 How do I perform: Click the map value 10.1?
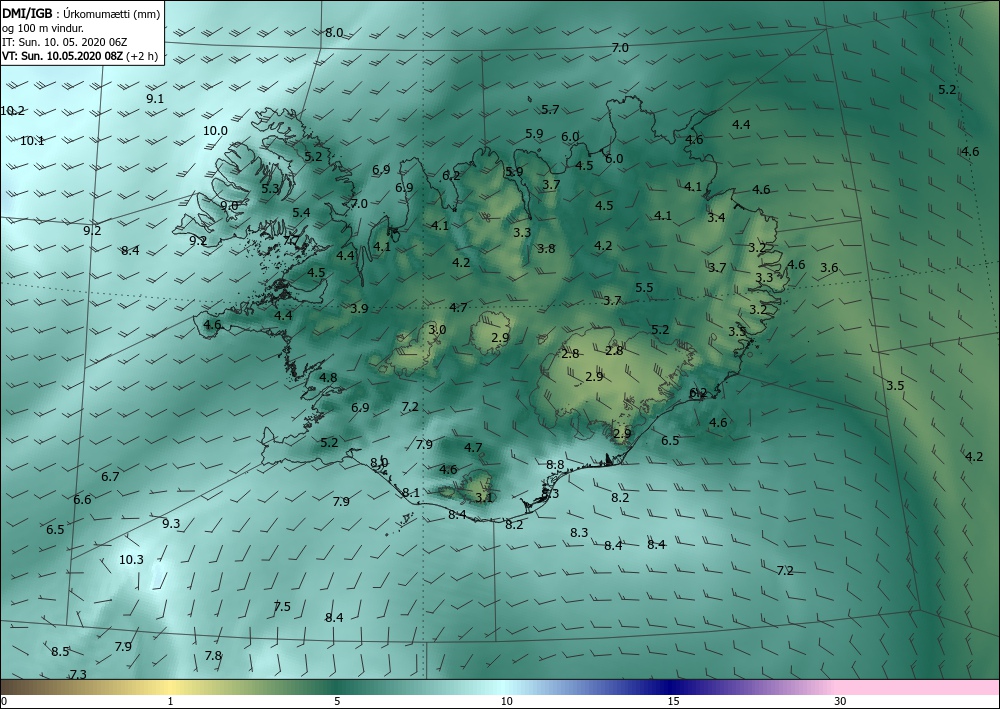point(32,140)
